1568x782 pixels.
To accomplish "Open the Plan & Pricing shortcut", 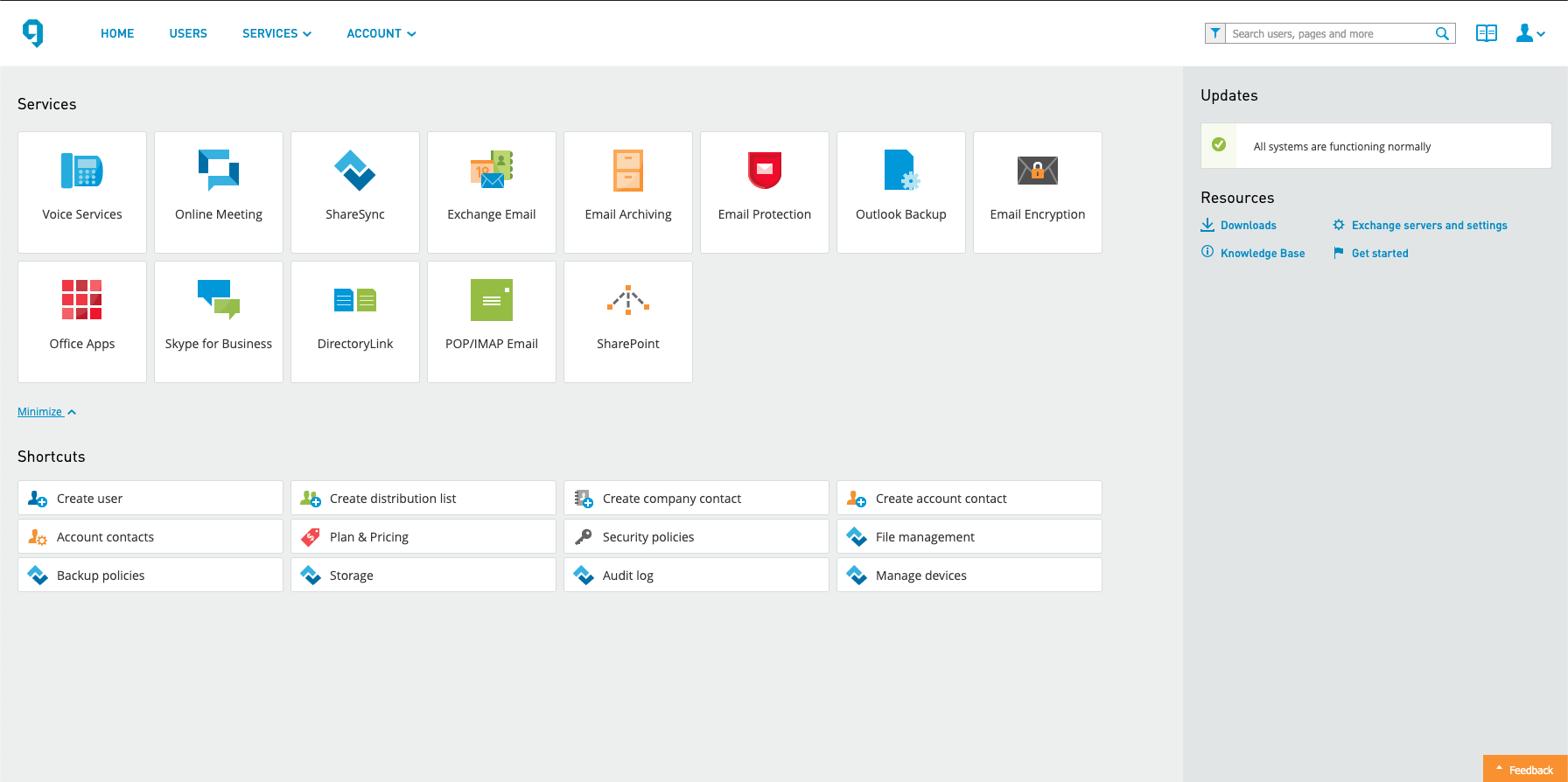I will (x=423, y=536).
